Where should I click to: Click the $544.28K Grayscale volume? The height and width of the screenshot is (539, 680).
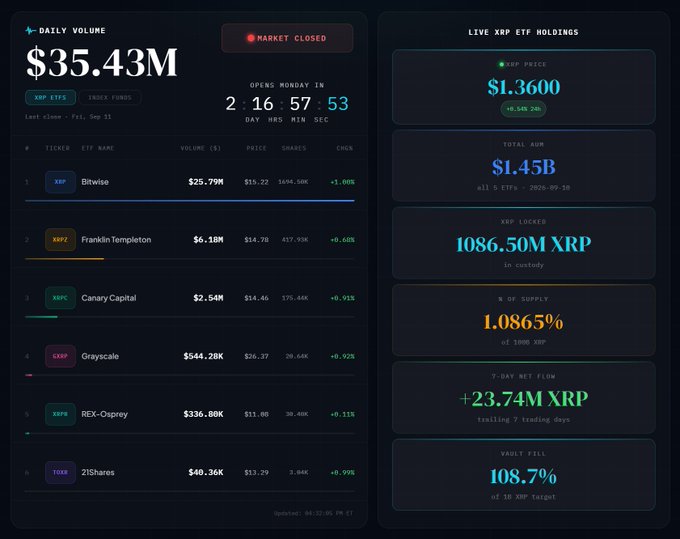203,356
